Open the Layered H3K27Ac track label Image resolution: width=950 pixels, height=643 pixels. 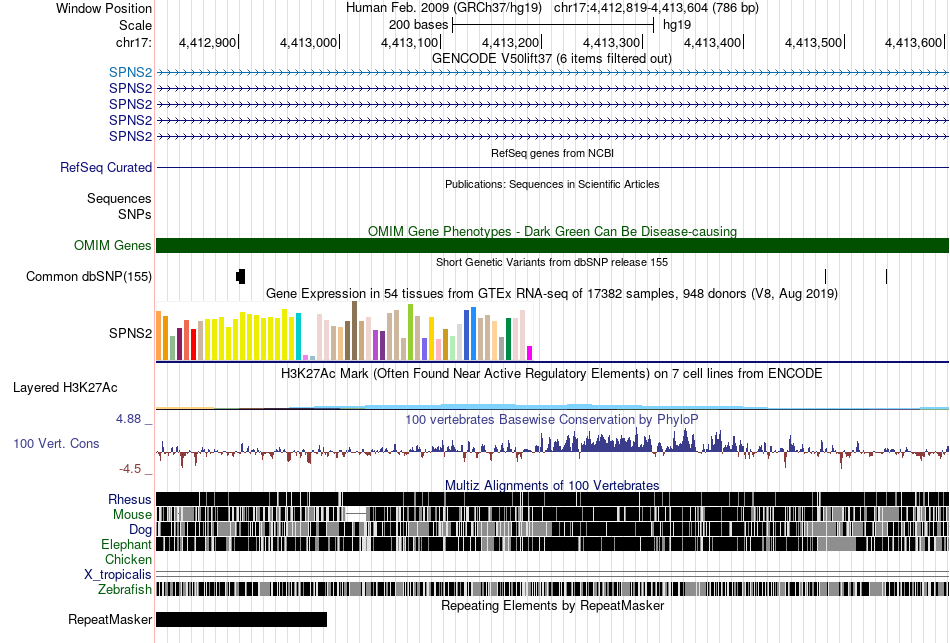(x=65, y=388)
